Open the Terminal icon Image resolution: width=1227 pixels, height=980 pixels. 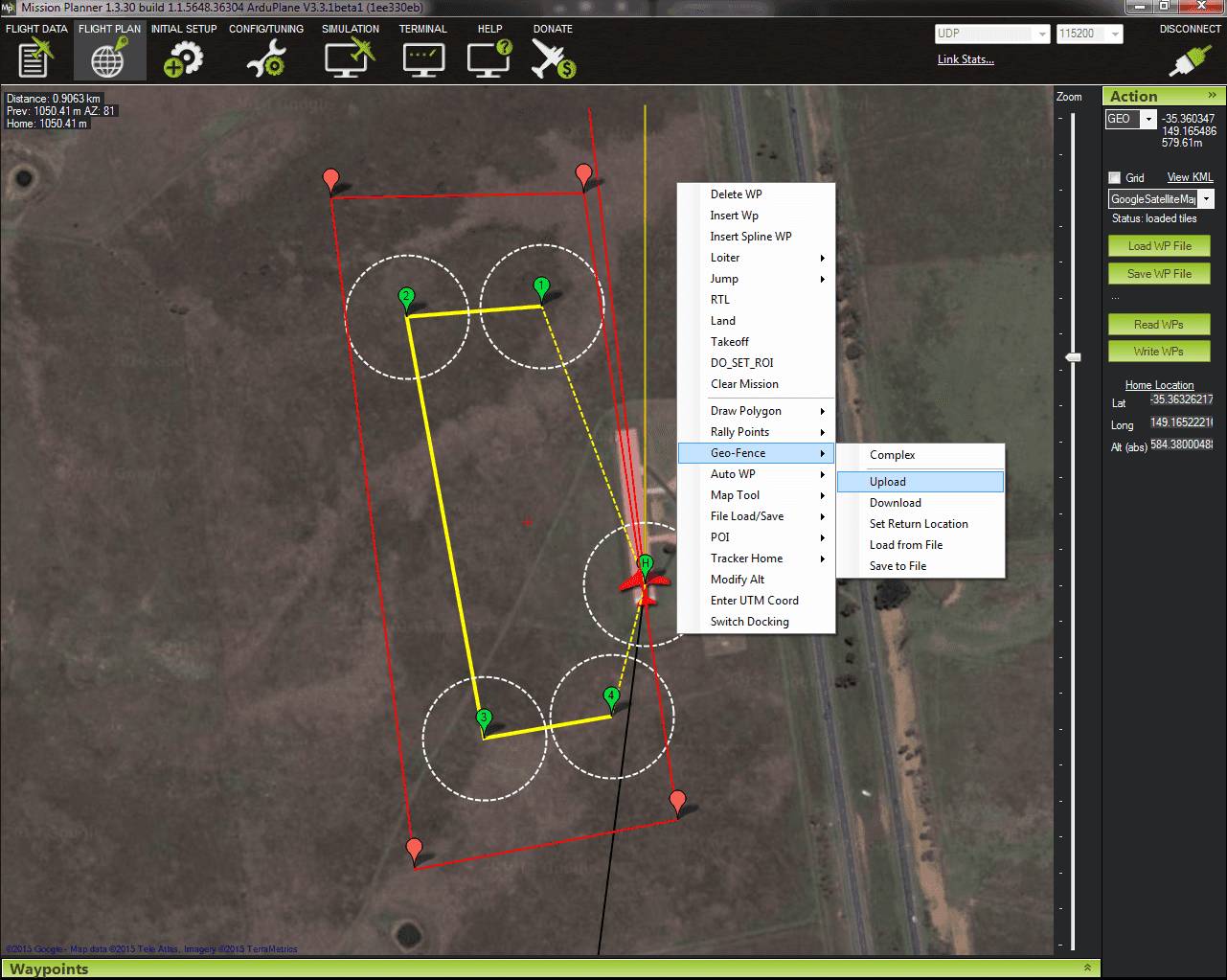422,59
